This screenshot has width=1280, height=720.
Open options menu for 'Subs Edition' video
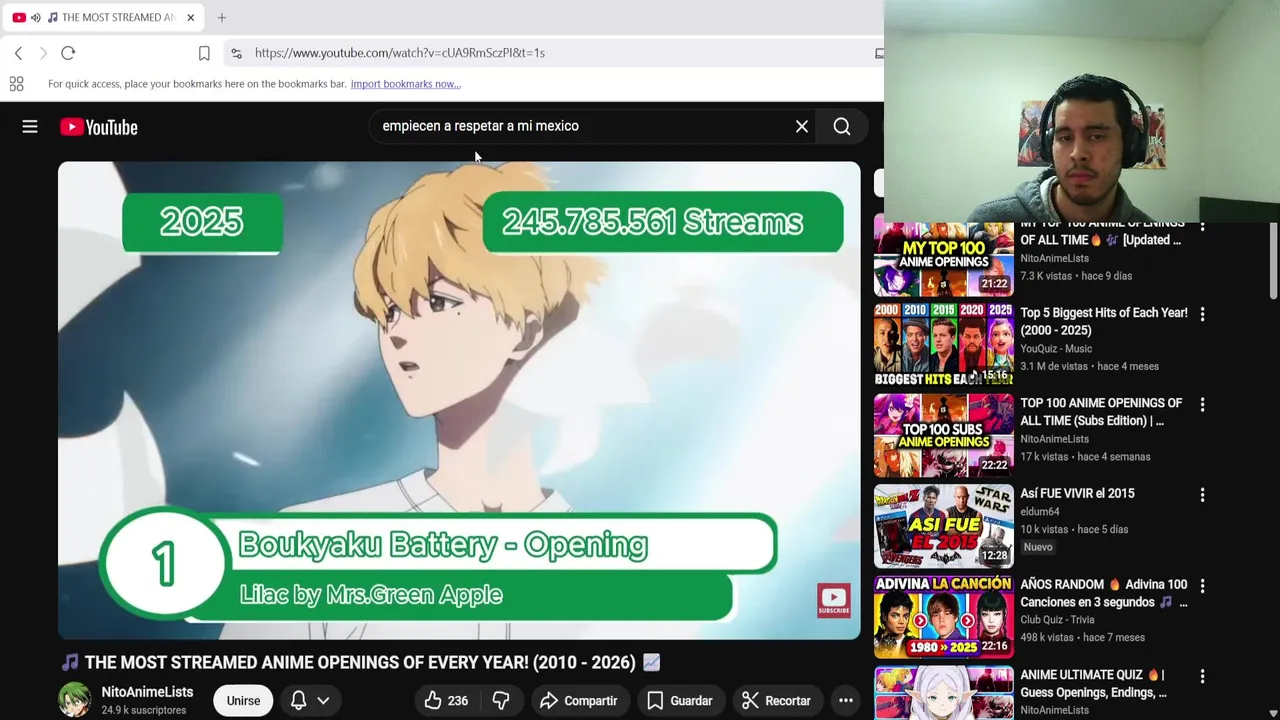click(1202, 404)
